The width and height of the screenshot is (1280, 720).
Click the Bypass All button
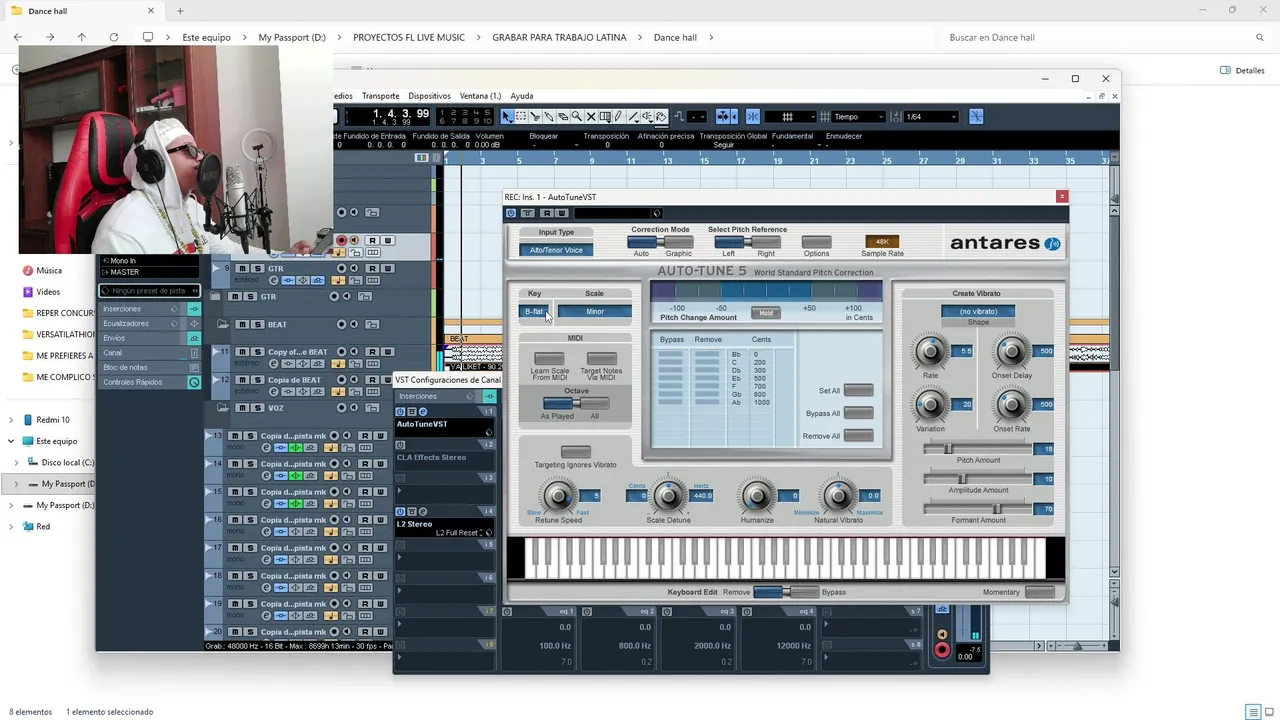pos(858,413)
